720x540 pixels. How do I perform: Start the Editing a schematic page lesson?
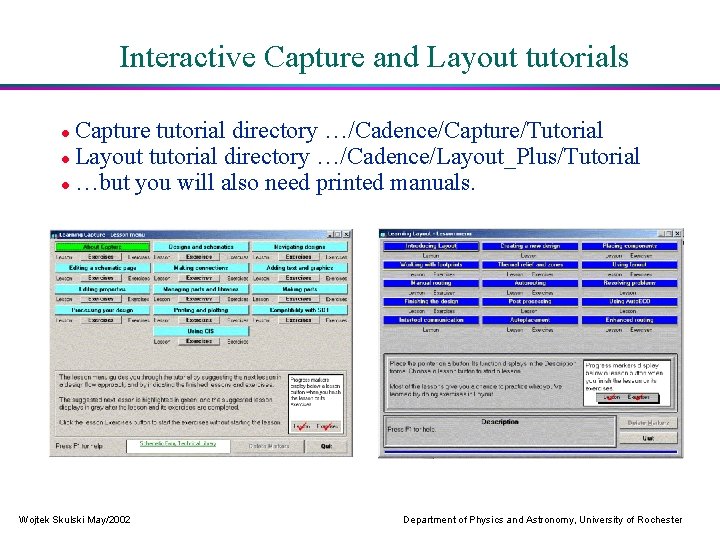click(102, 268)
